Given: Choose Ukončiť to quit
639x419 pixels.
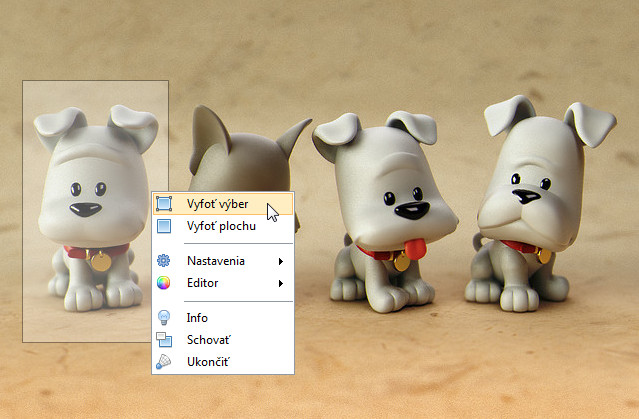Looking at the screenshot, I should pyautogui.click(x=223, y=362).
